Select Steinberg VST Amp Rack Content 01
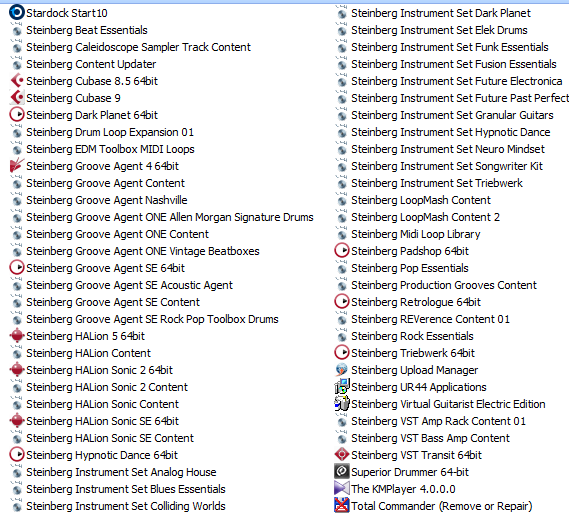 (x=438, y=421)
